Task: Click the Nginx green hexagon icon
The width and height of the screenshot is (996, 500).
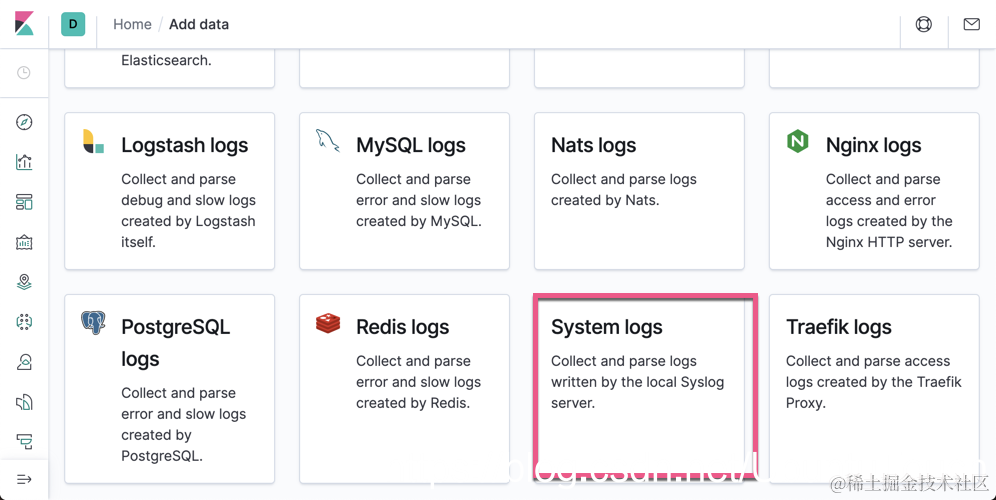Action: pos(798,141)
